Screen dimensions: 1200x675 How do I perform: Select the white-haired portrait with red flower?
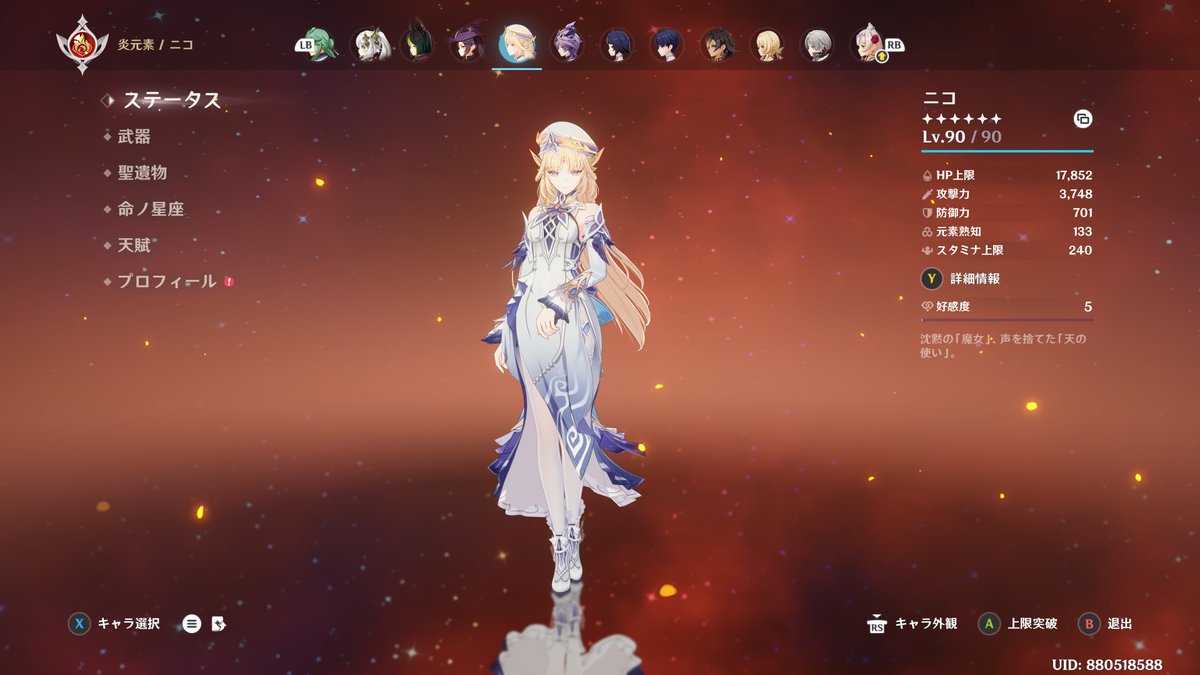pyautogui.click(x=867, y=45)
